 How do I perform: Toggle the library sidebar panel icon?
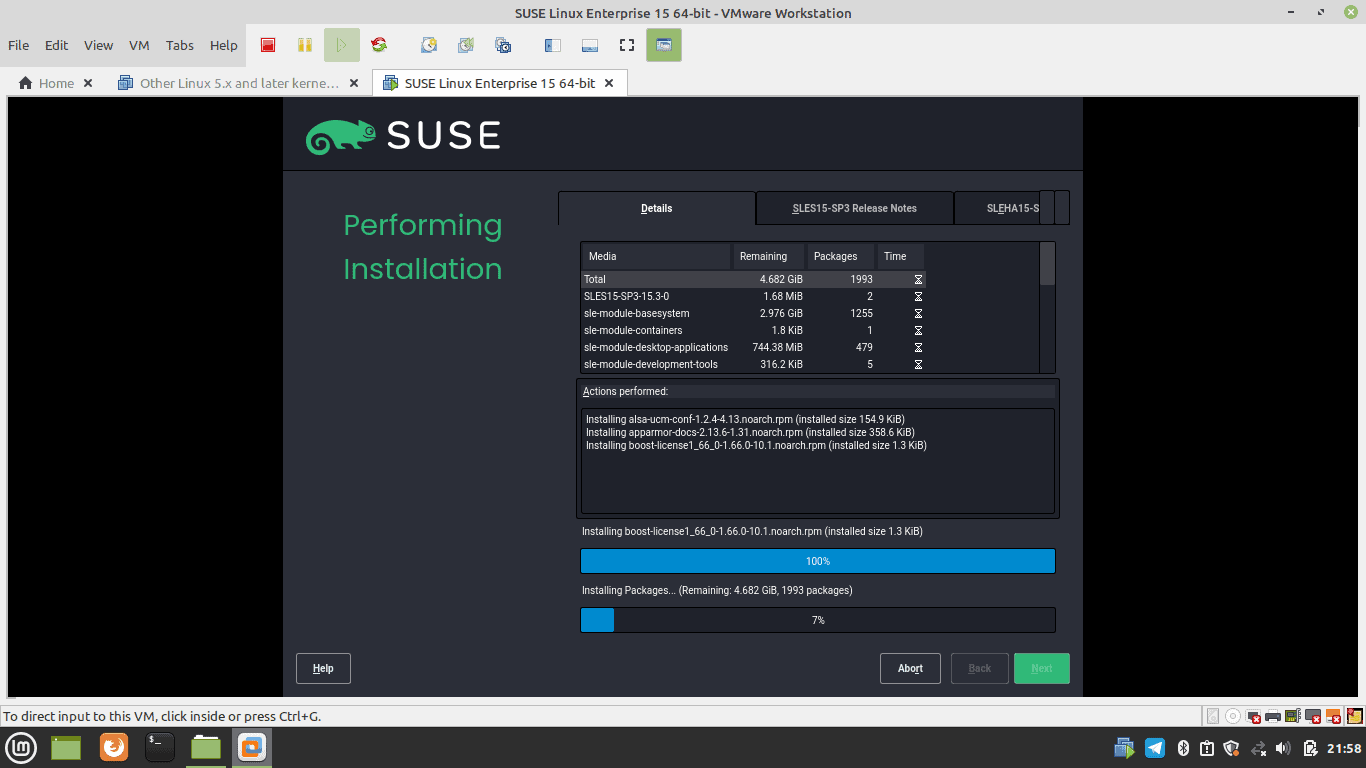coord(552,45)
